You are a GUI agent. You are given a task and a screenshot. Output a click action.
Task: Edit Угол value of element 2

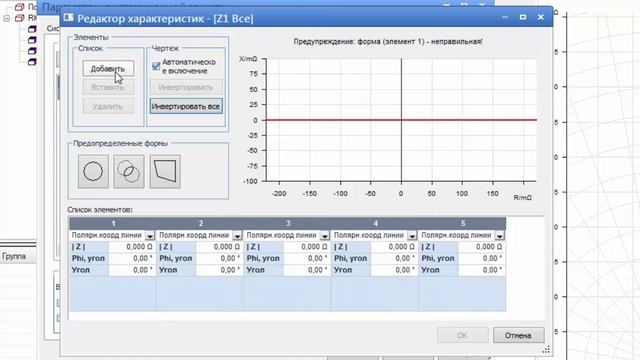point(219,270)
